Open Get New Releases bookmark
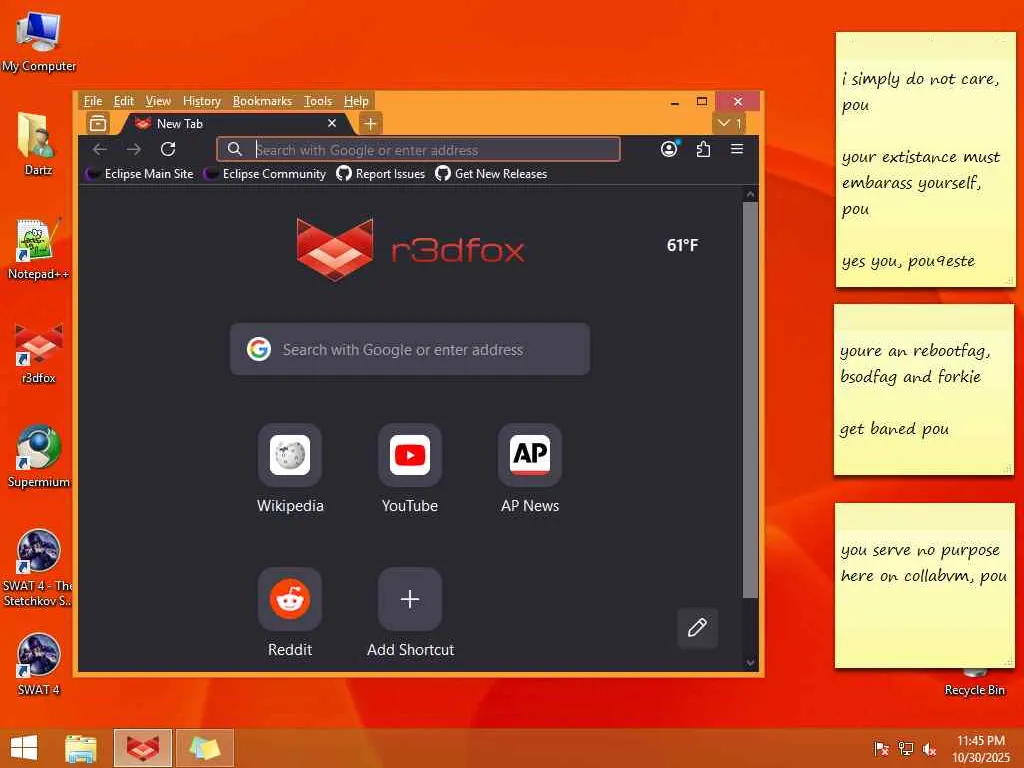 [491, 174]
